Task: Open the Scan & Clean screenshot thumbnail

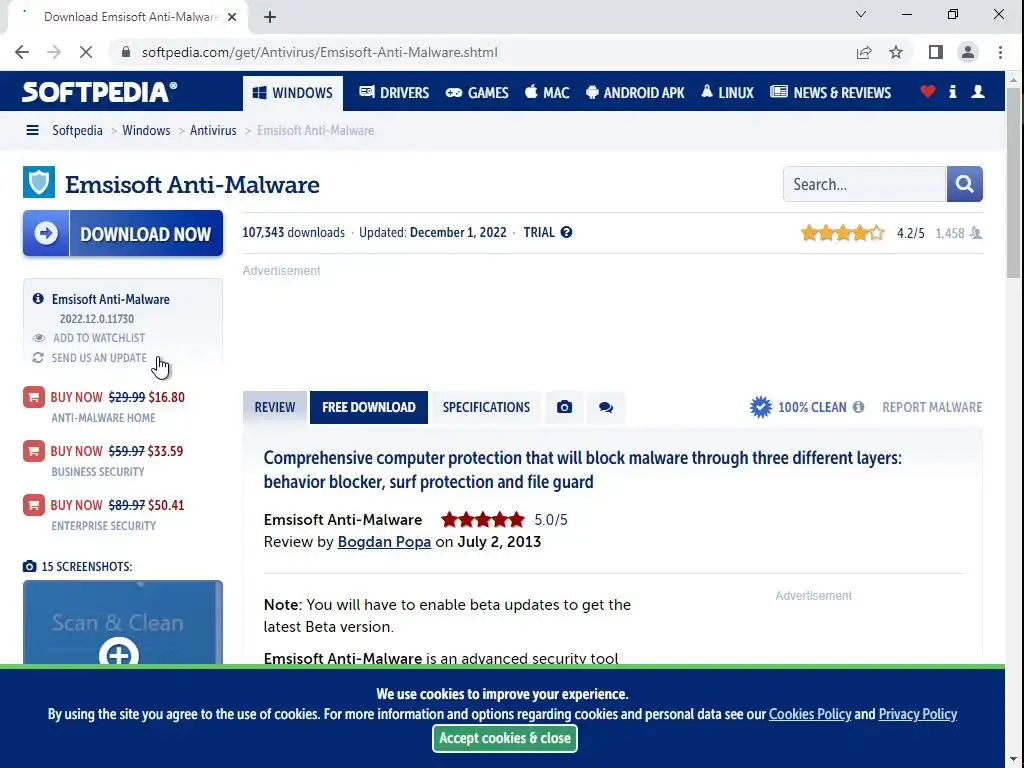Action: coord(123,622)
